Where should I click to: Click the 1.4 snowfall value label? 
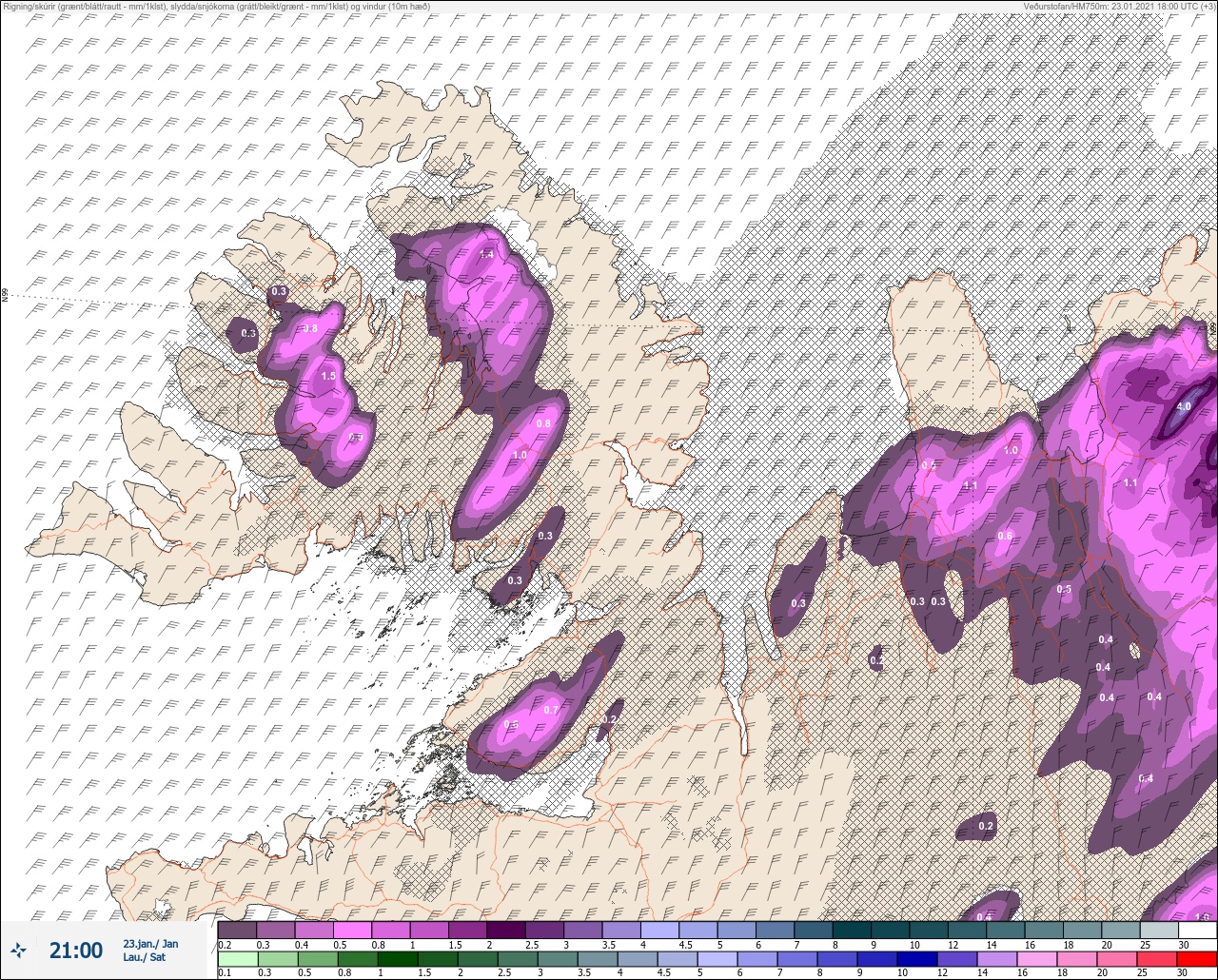click(486, 254)
